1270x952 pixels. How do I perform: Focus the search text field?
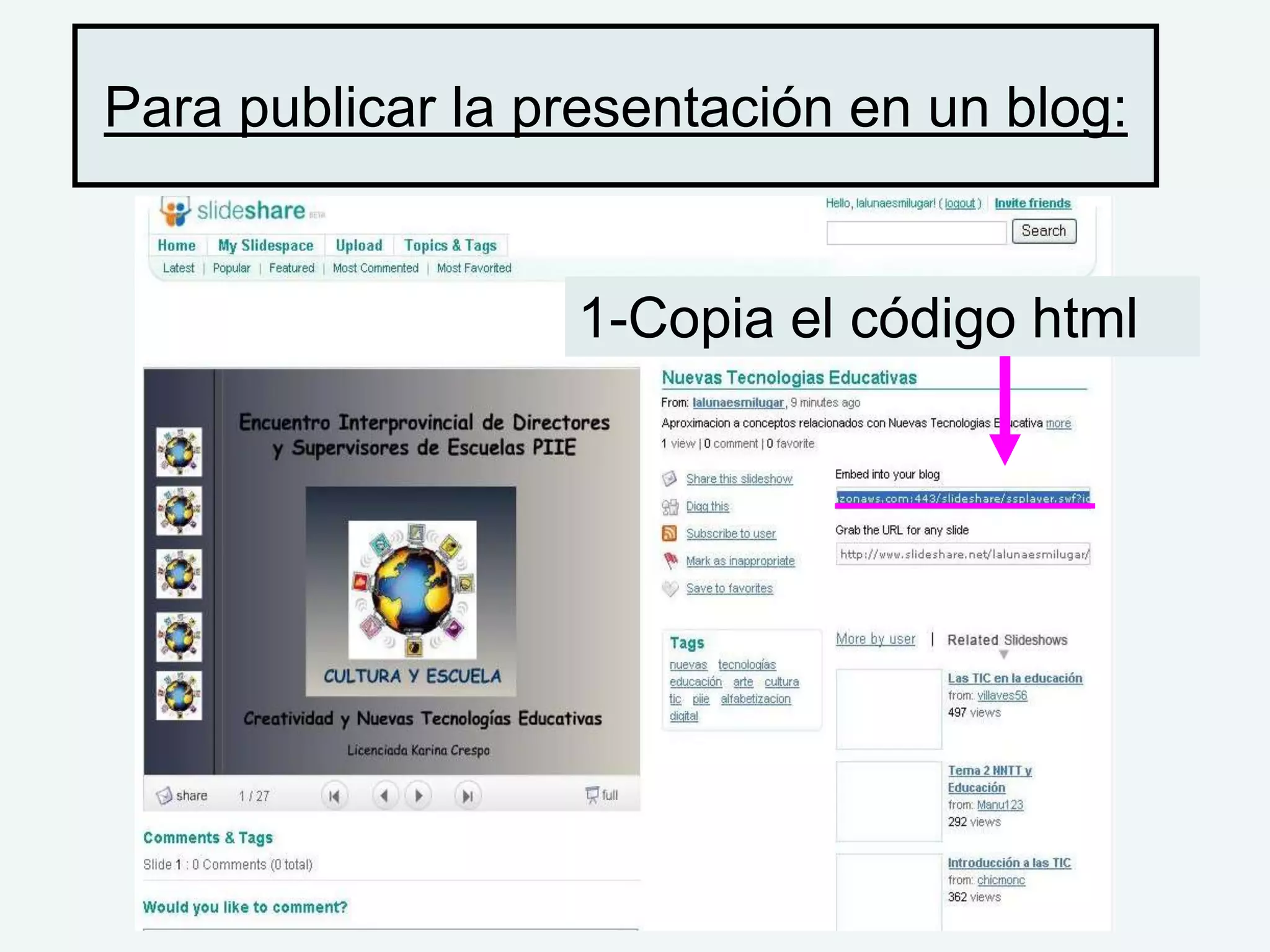click(x=917, y=232)
